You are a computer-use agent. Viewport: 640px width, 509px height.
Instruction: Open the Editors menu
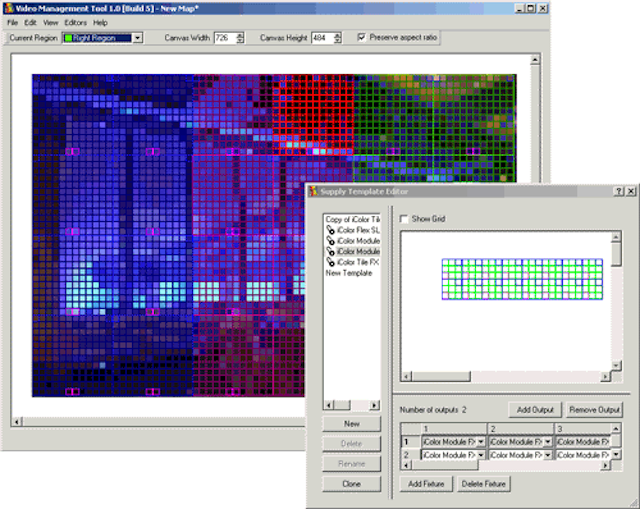76,23
